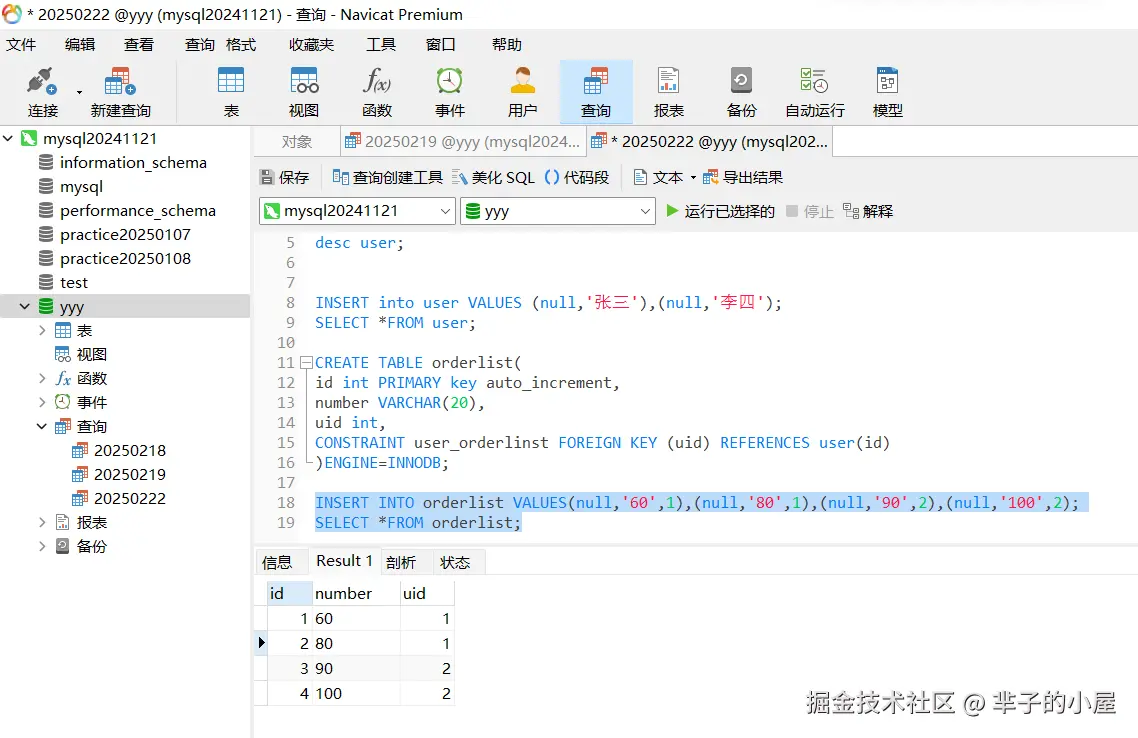
Task: Select the test database
Action: coord(73,282)
